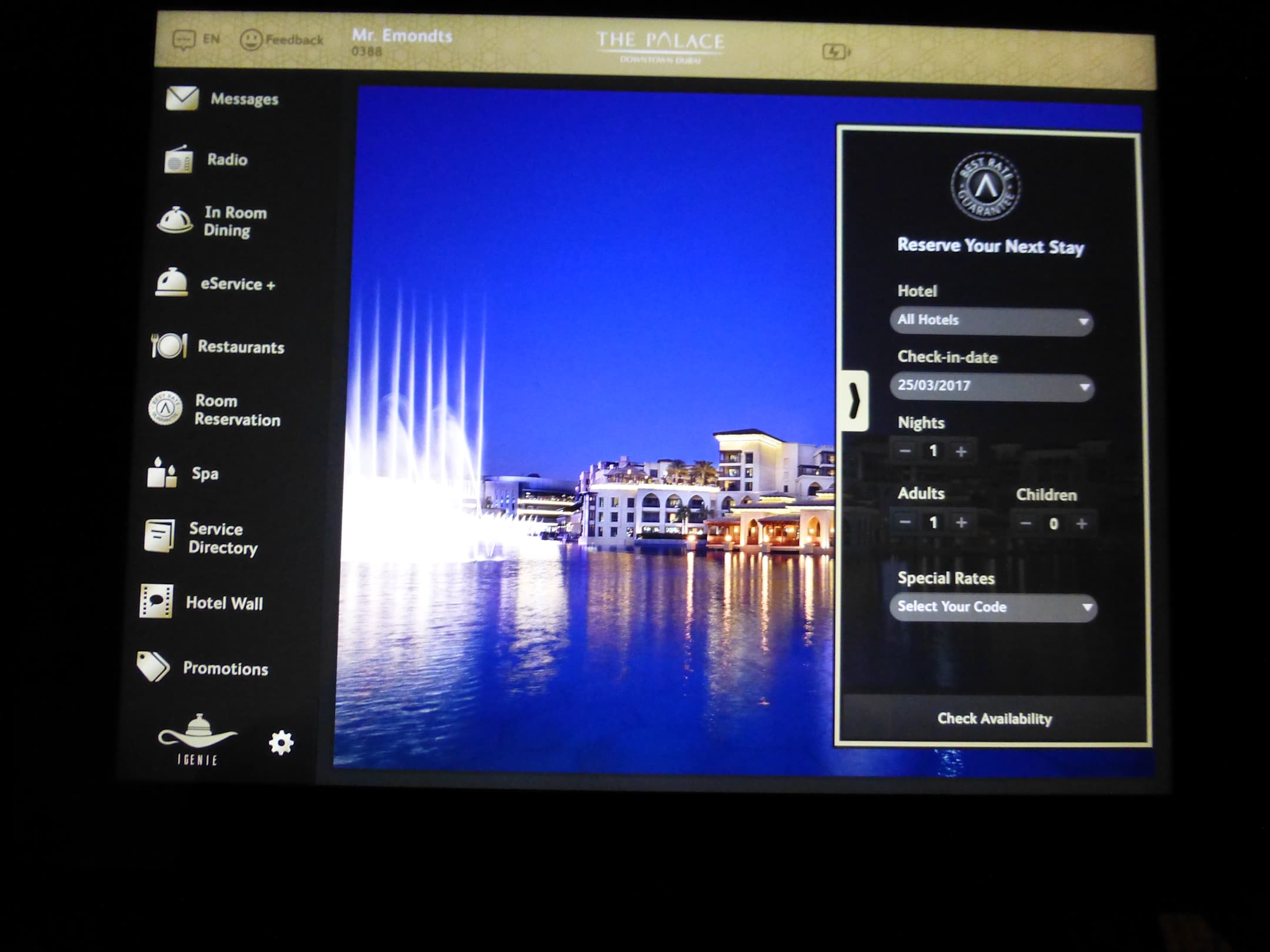Open the Restaurants plate icon
Viewport: 1270px width, 952px height.
pyautogui.click(x=169, y=346)
